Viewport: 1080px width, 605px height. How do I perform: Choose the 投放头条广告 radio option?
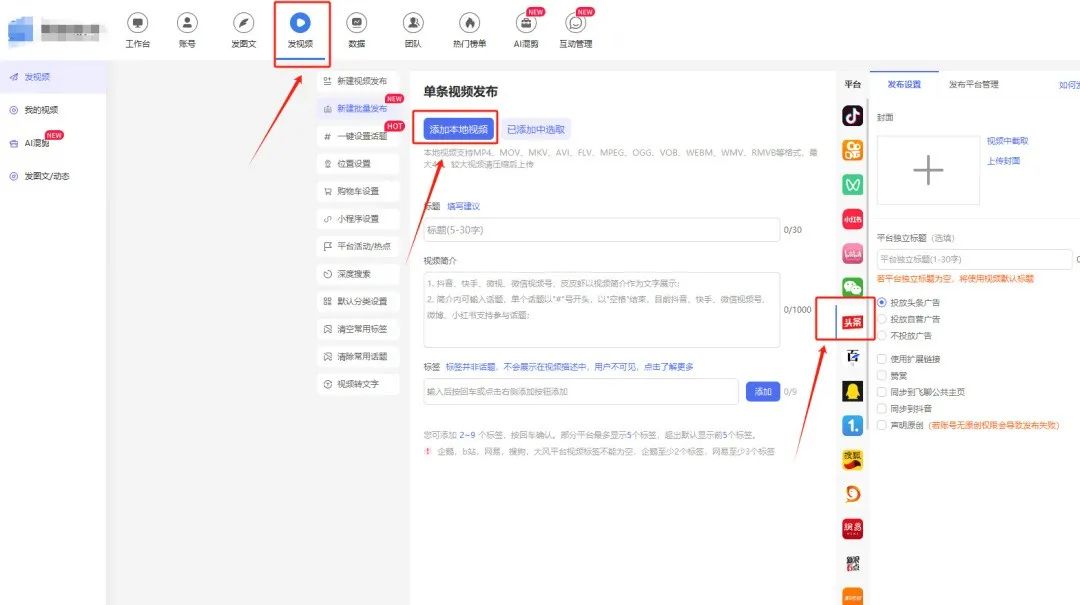click(x=882, y=302)
